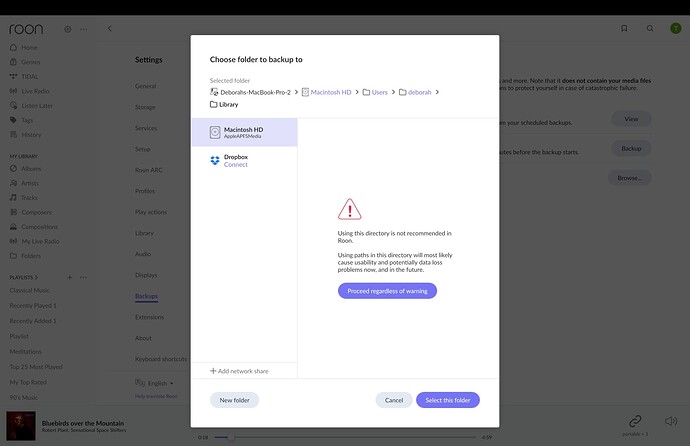Open the three-dot menu next to the gear
690x446 pixels.
tap(83, 29)
